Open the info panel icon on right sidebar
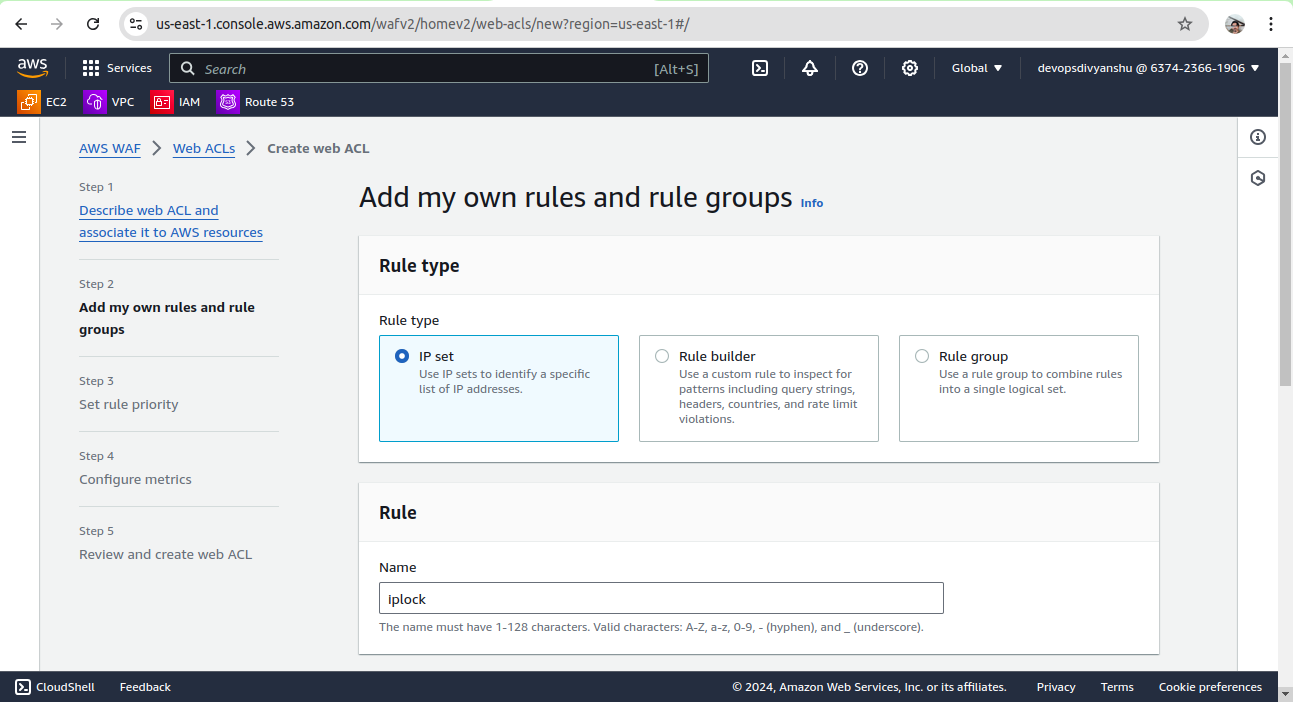This screenshot has height=702, width=1293. [1258, 137]
